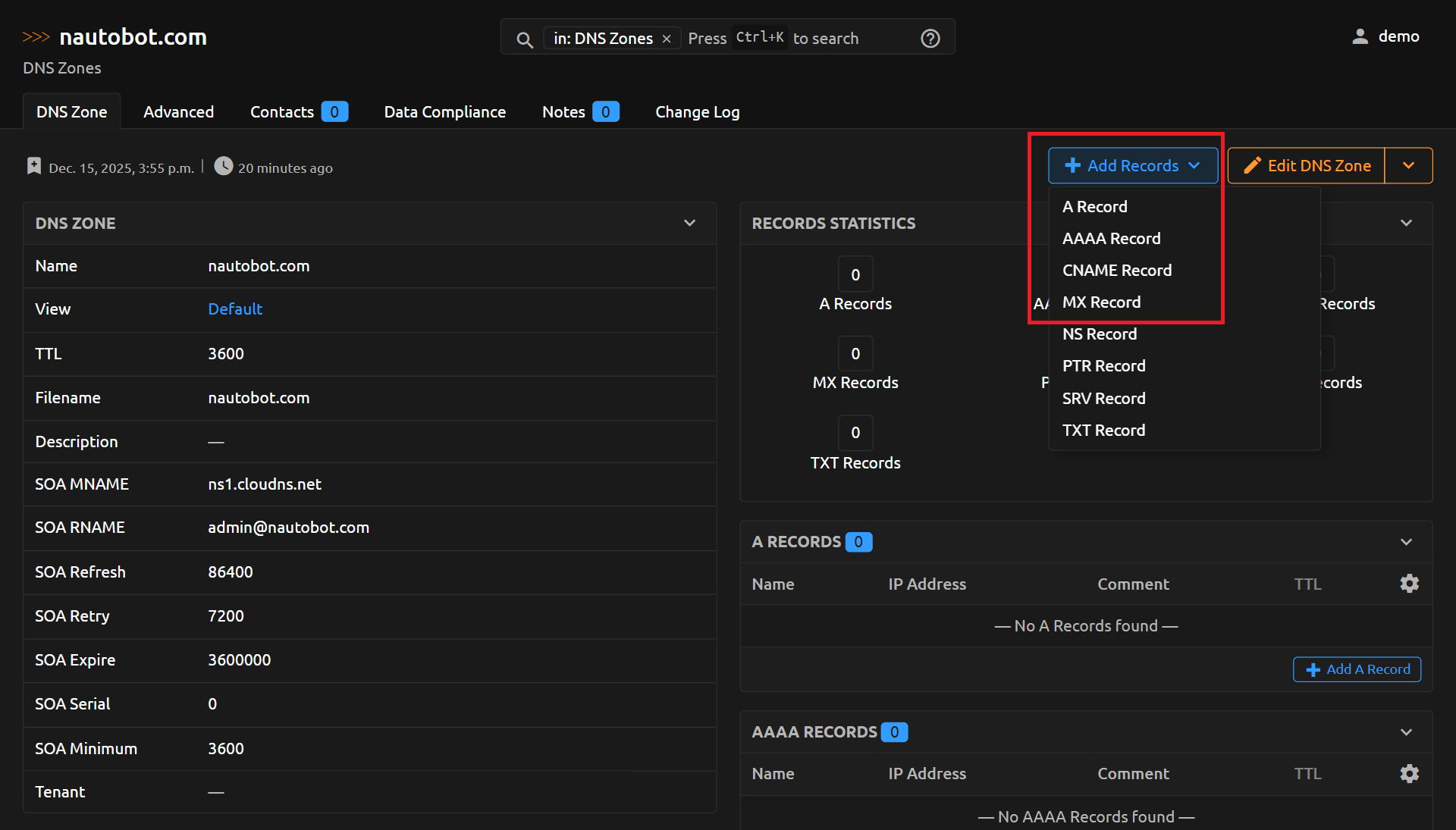Open A Records table settings gear
Image resolution: width=1456 pixels, height=830 pixels.
click(1409, 584)
